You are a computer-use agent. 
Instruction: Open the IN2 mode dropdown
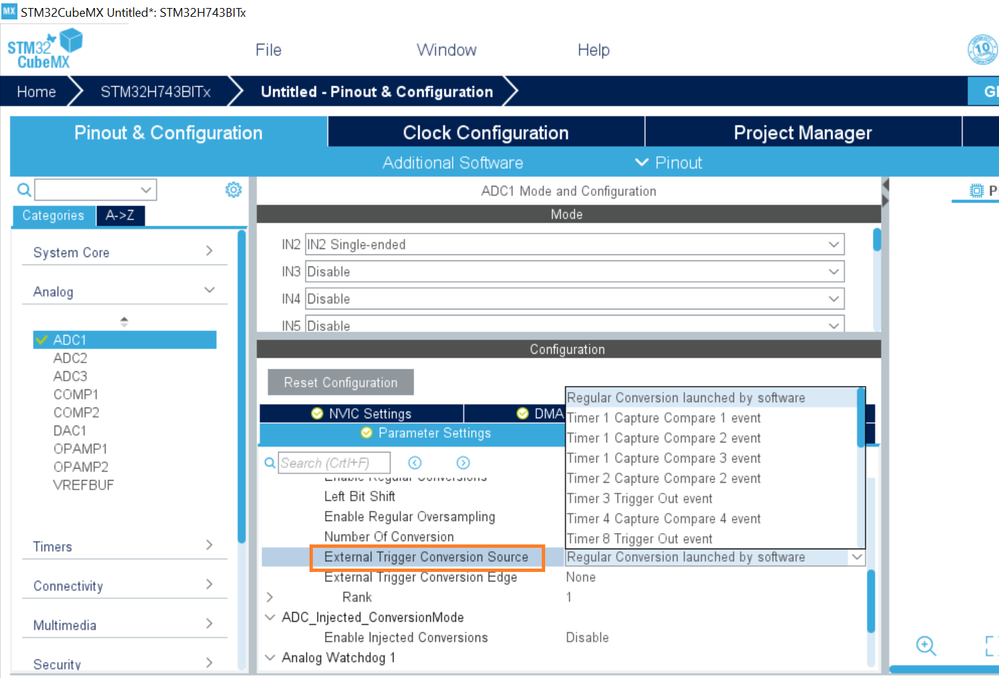pos(575,245)
